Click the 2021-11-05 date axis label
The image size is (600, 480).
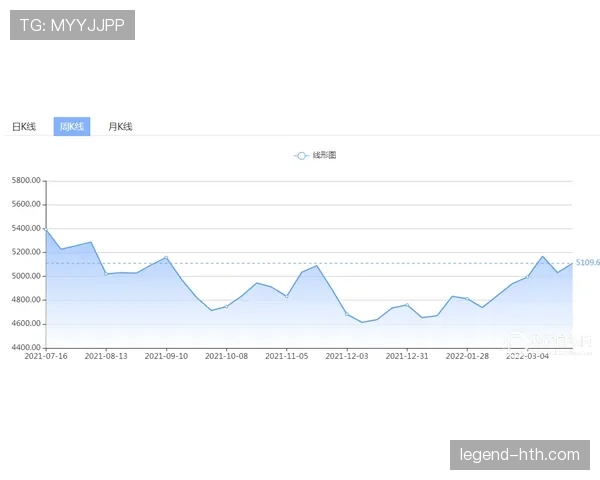(287, 355)
